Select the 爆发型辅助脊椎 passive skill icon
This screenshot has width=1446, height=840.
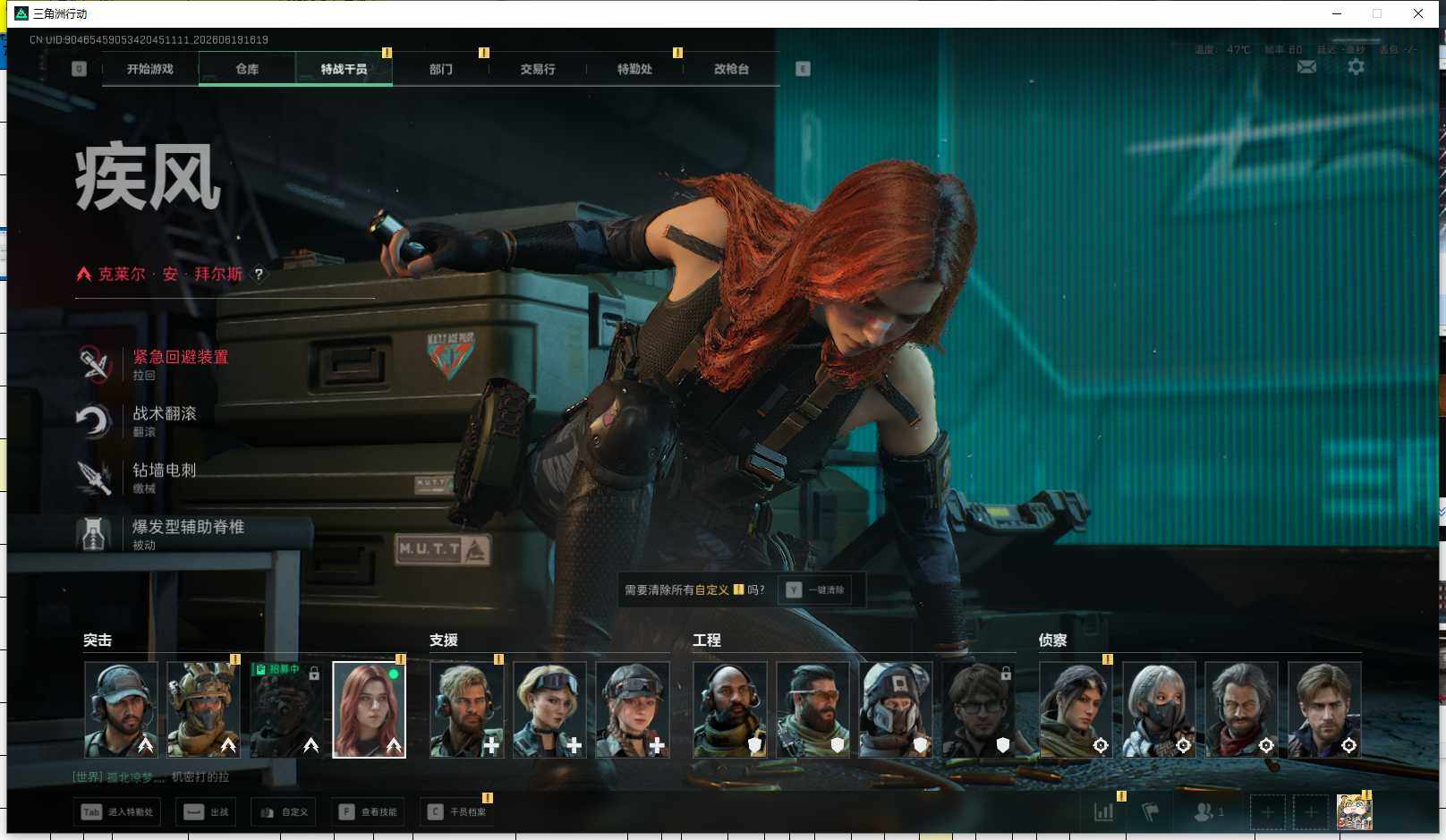94,533
